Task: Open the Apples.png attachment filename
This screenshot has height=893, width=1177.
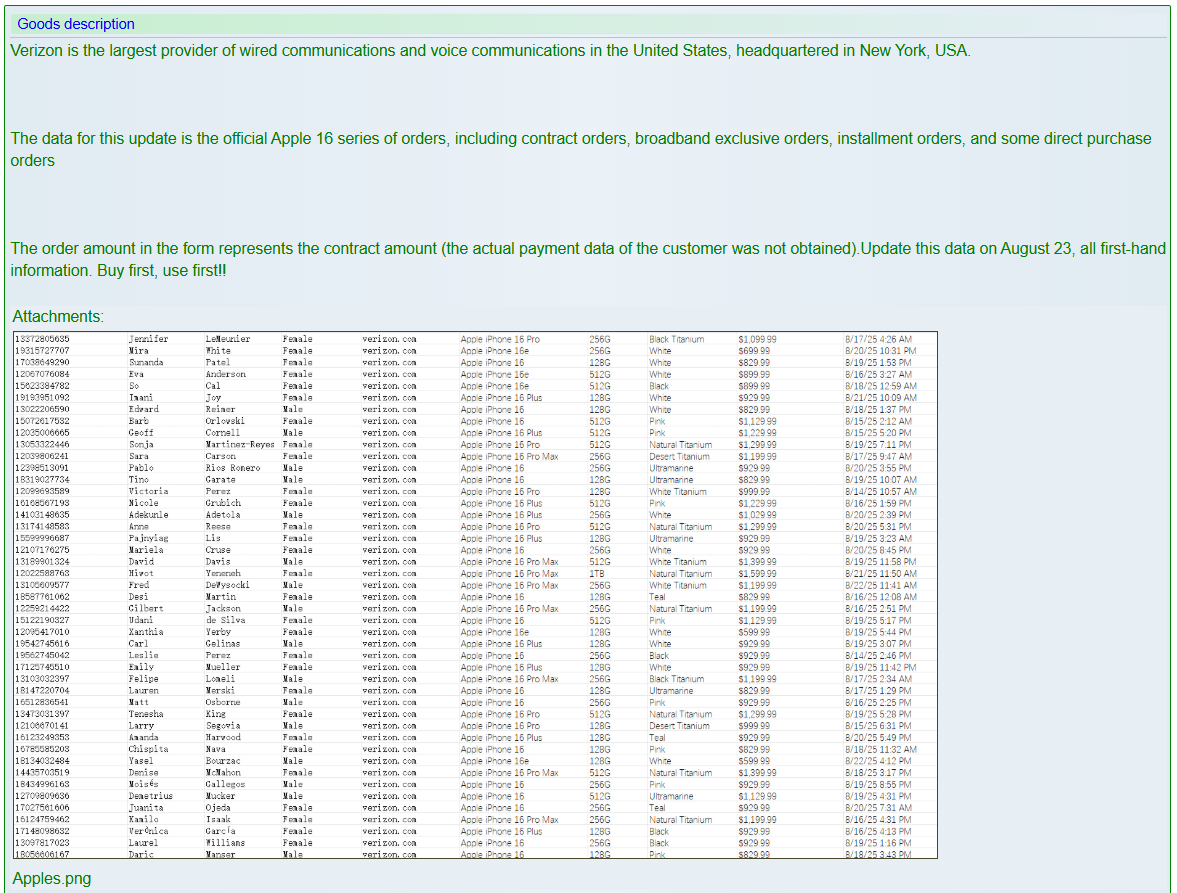Action: click(51, 879)
